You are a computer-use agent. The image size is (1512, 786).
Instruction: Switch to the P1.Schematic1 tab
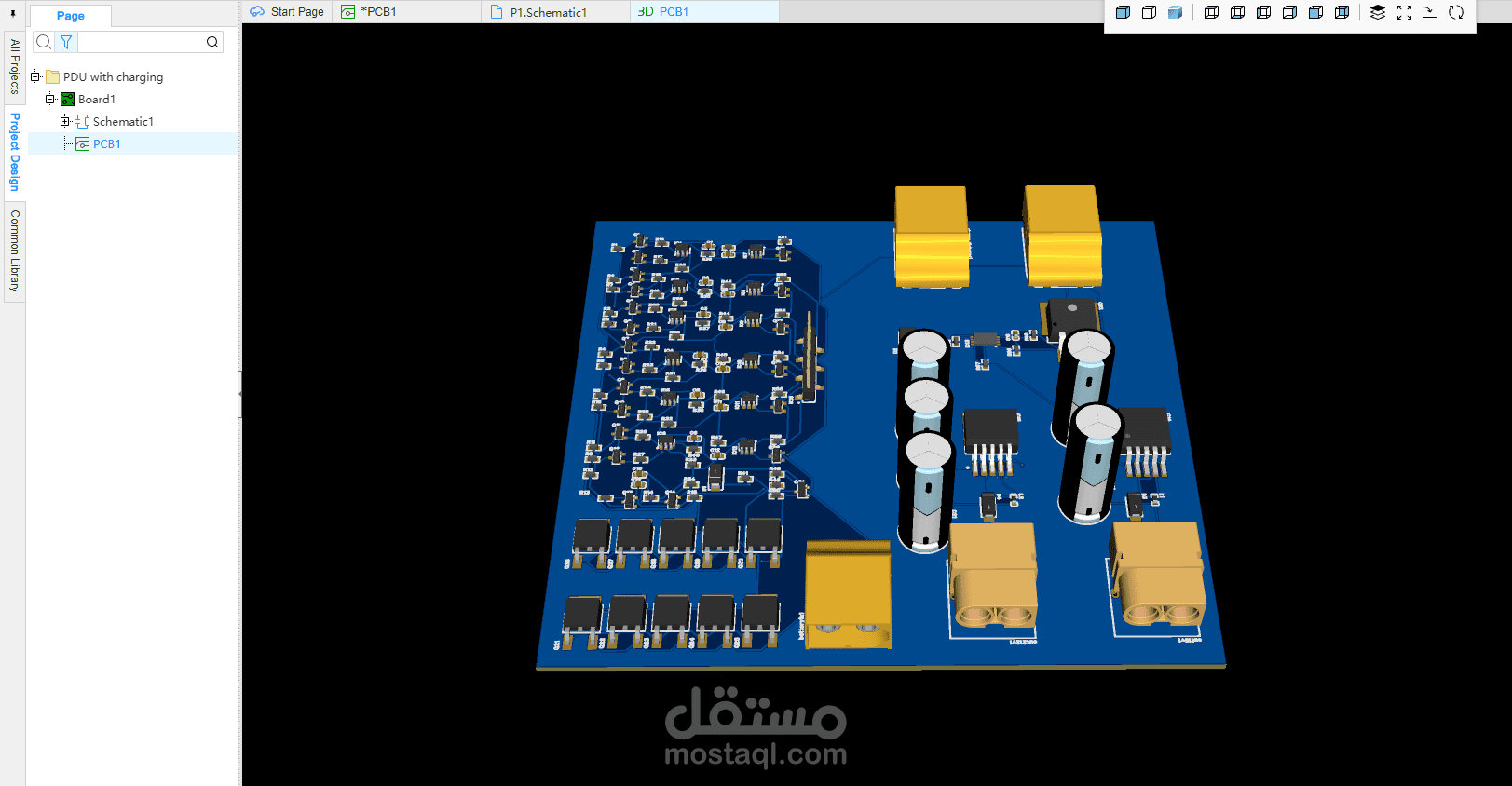tap(556, 12)
